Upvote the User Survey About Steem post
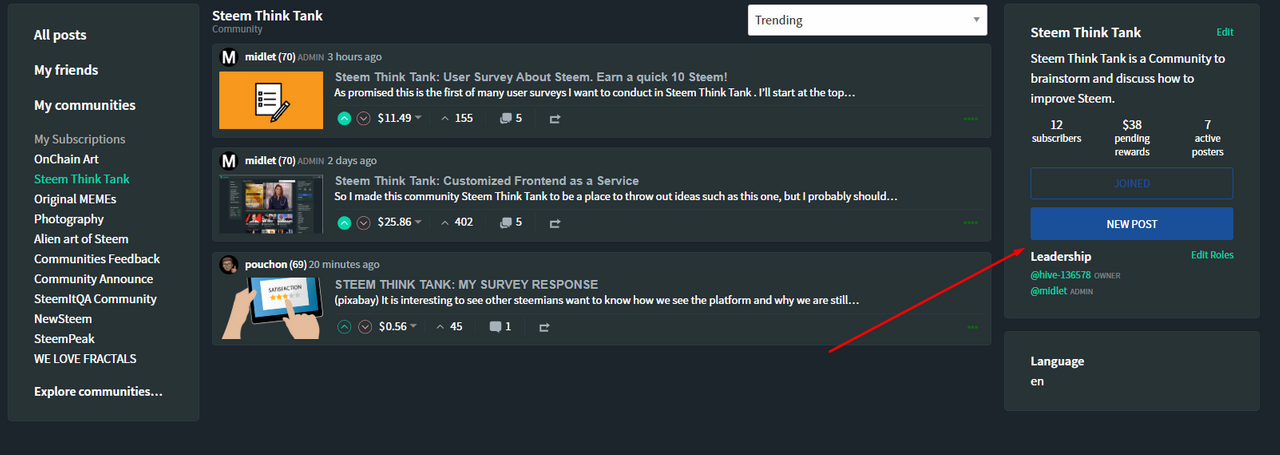The width and height of the screenshot is (1280, 455). [344, 118]
